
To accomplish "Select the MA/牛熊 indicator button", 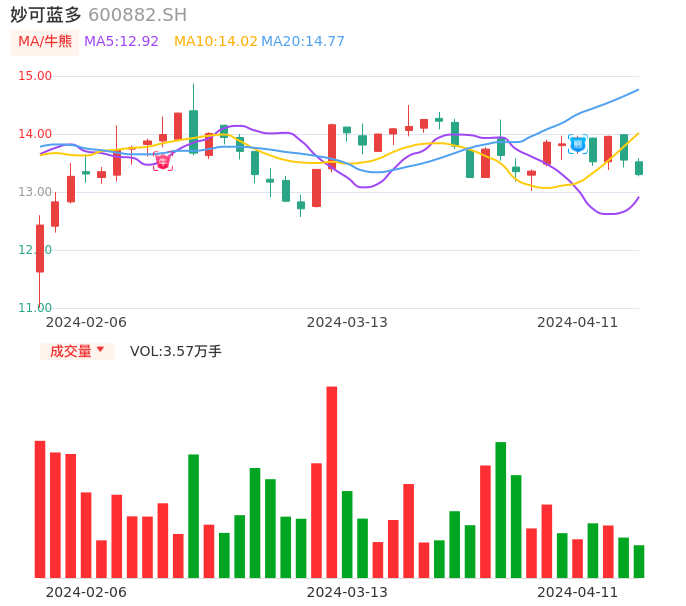I will 45,42.
